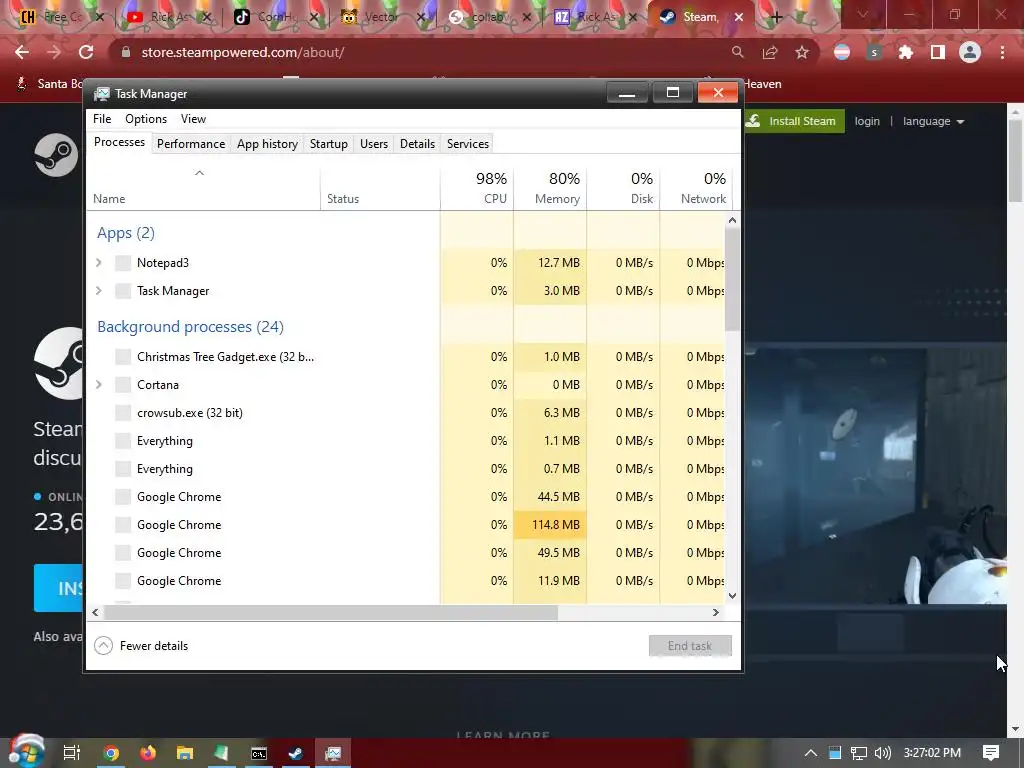Image resolution: width=1024 pixels, height=768 pixels.
Task: Open Chrome three-dot menu
Action: tap(1002, 52)
